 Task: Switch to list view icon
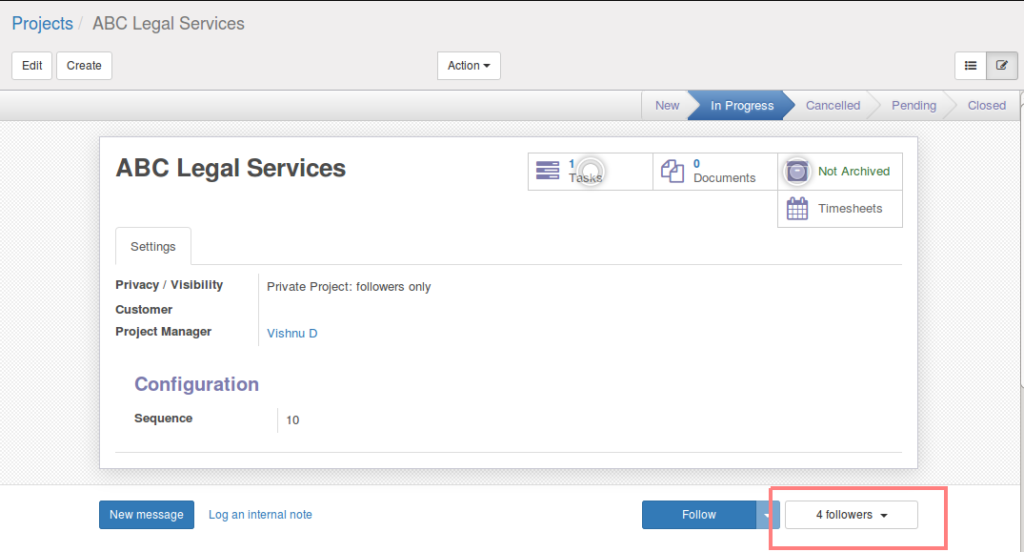coord(970,65)
